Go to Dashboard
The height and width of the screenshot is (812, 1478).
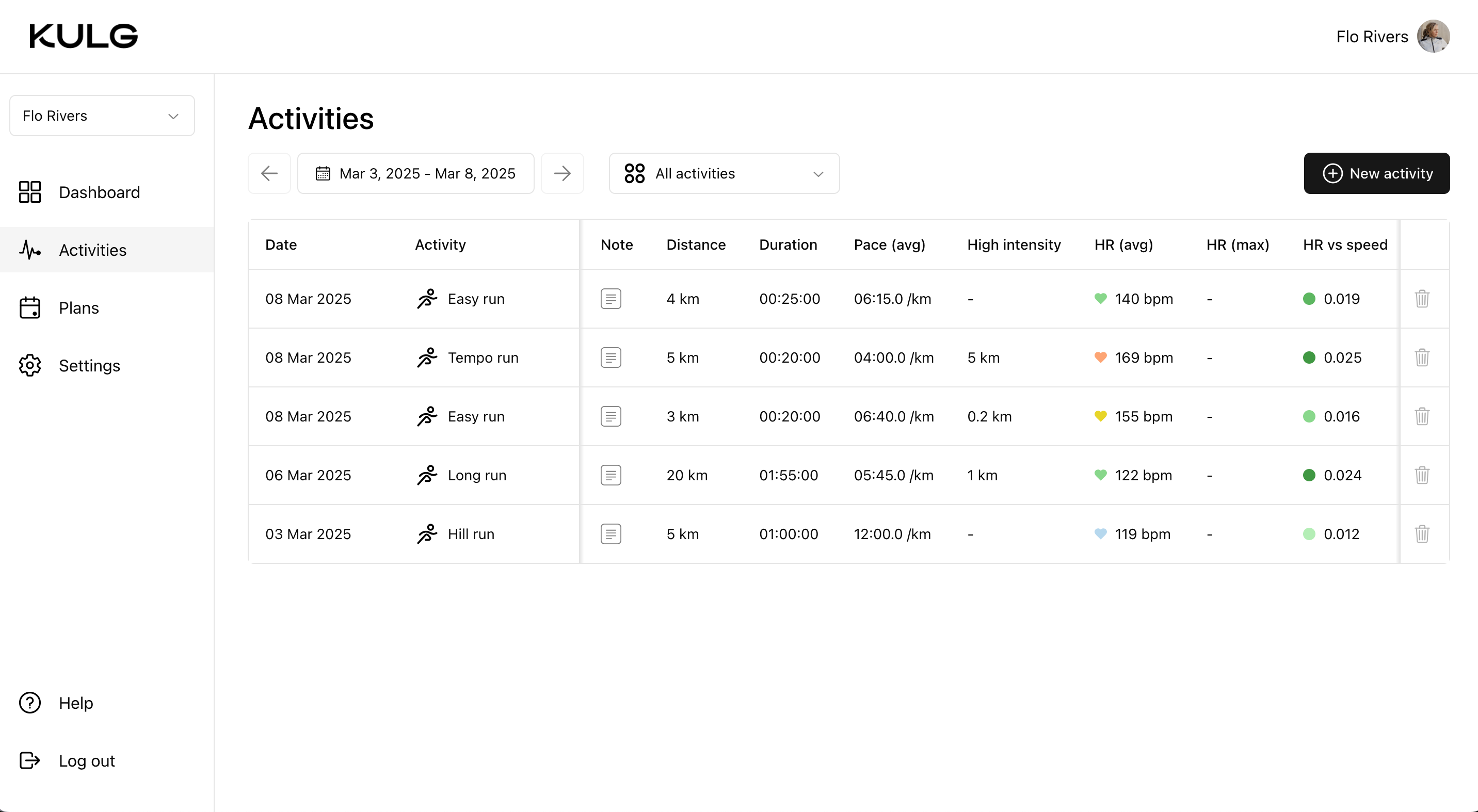tap(107, 192)
